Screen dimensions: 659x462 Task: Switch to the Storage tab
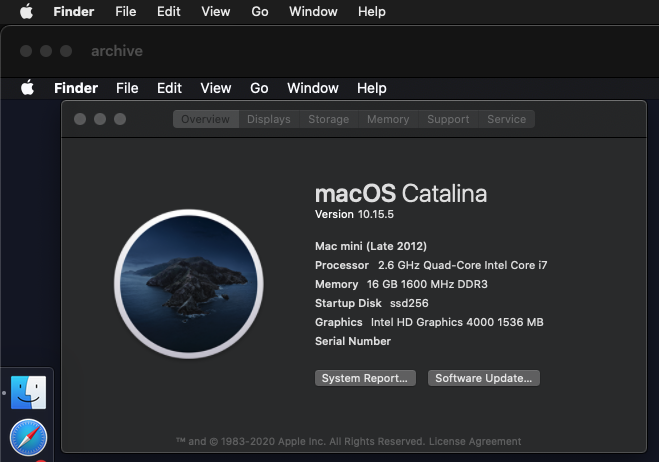click(329, 119)
